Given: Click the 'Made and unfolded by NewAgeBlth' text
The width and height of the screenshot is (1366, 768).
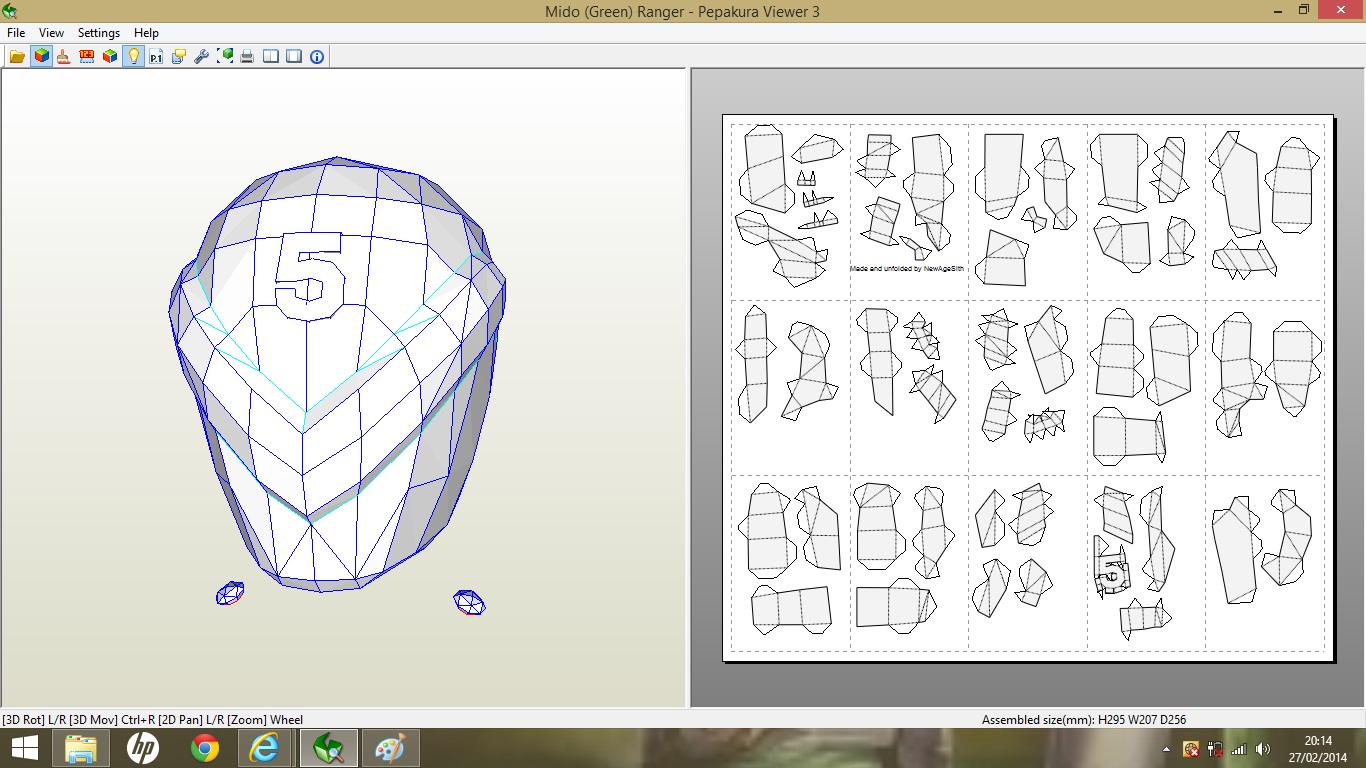Looking at the screenshot, I should pos(907,268).
